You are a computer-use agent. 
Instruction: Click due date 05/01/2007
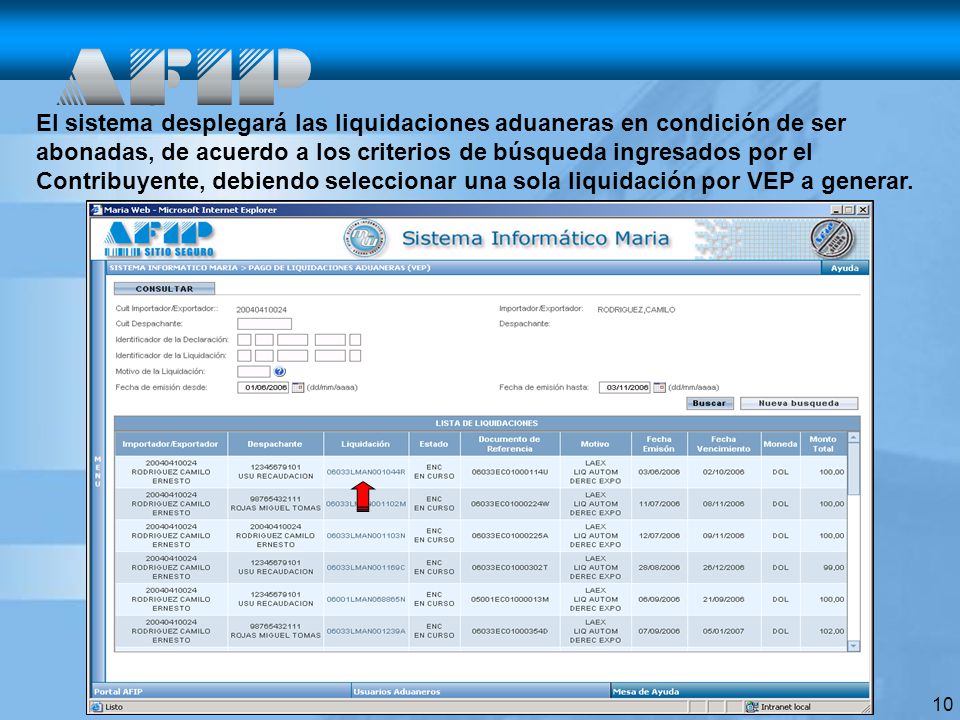(724, 631)
